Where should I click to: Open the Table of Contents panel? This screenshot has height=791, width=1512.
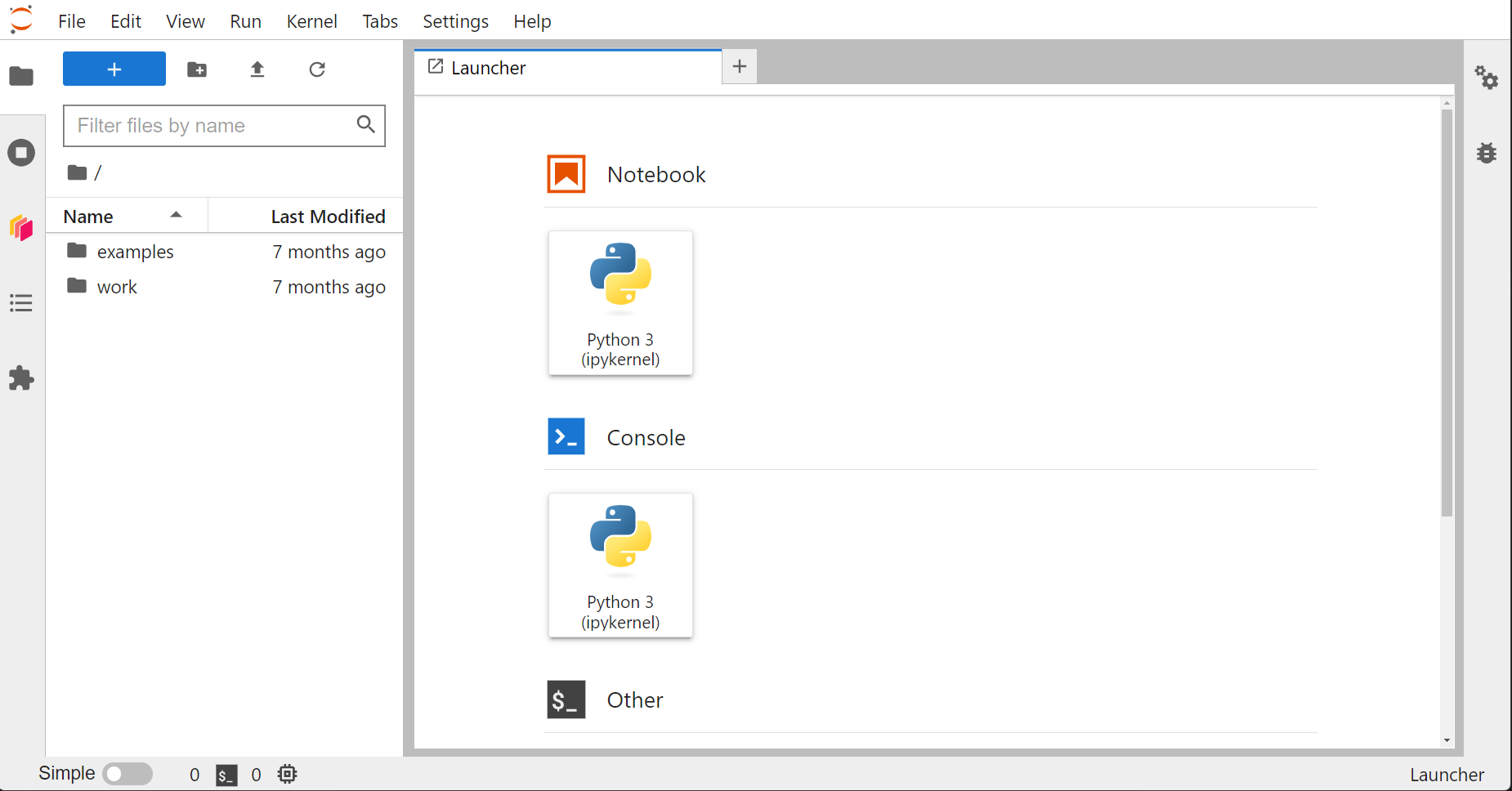pos(21,303)
